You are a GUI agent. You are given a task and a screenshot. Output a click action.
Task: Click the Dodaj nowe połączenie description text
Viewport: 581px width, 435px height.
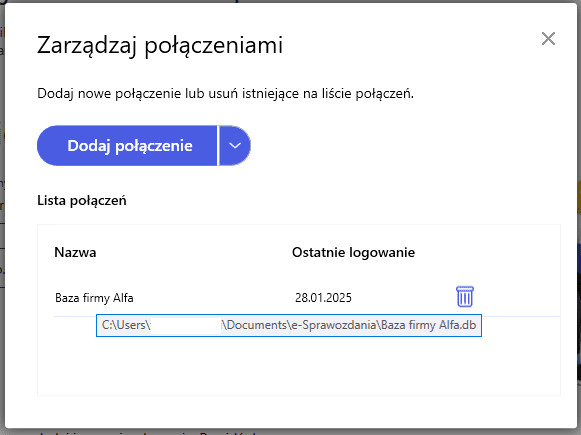click(x=225, y=93)
